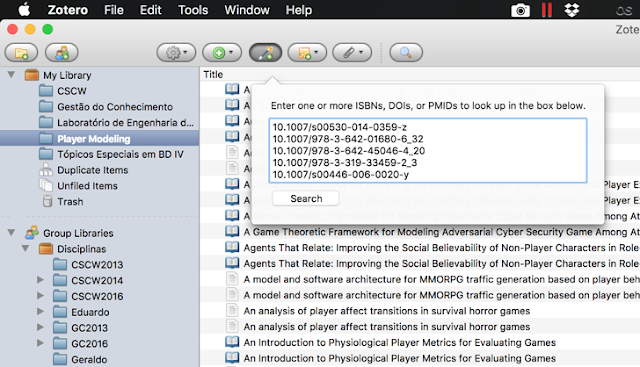Open the Tools menu
The height and width of the screenshot is (367, 640).
(193, 9)
